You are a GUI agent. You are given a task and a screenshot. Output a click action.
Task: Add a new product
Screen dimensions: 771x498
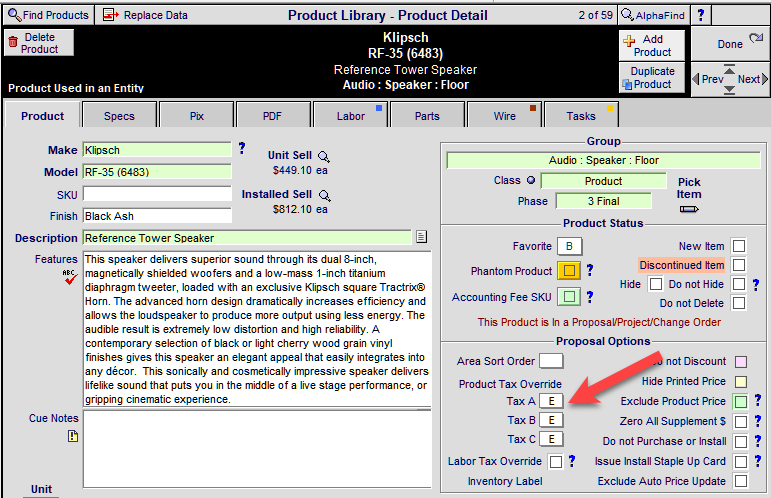[x=652, y=45]
